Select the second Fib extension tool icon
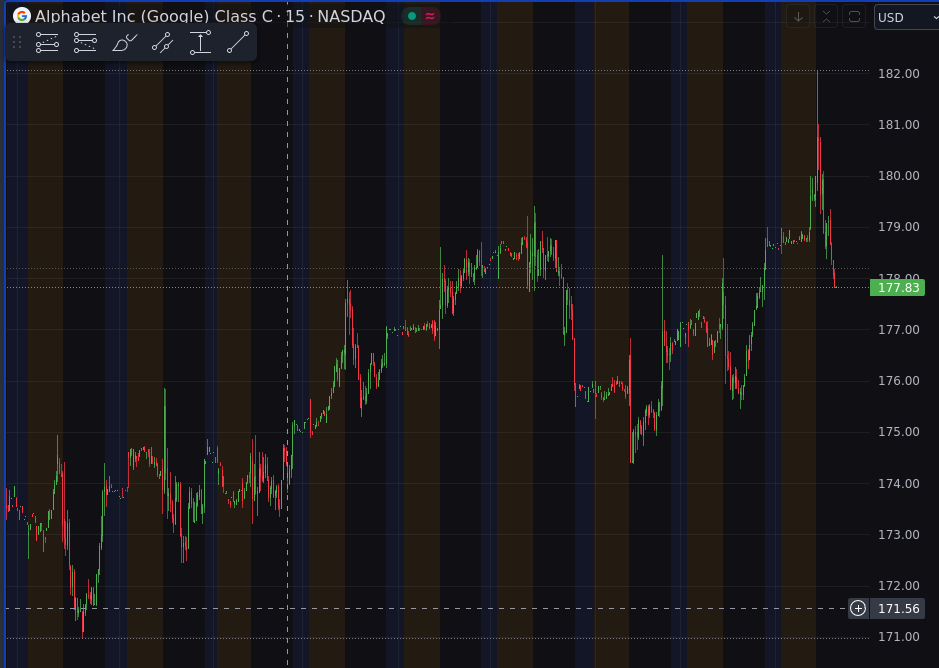The image size is (939, 668). (x=85, y=43)
